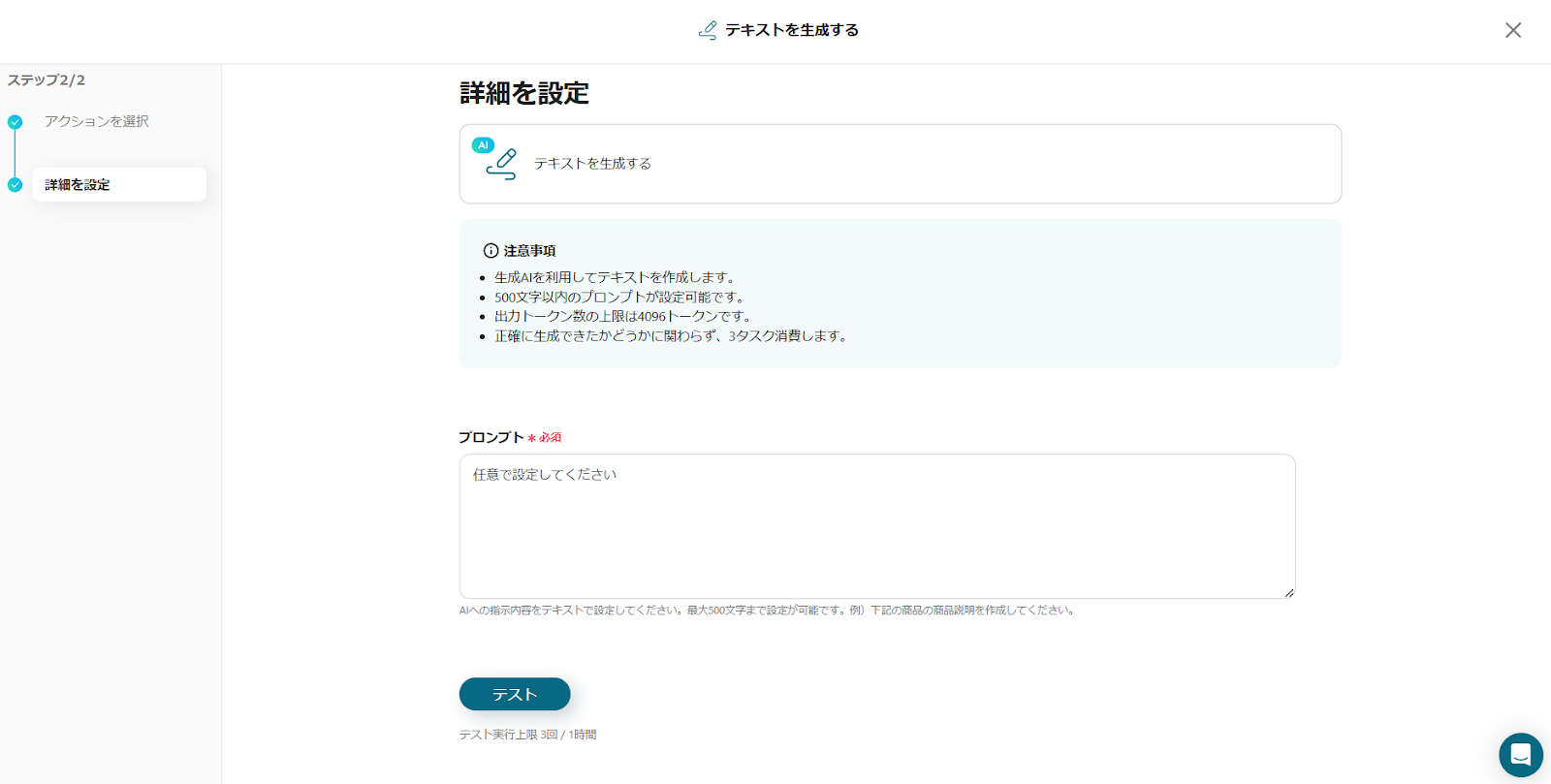Run the テスト button

pyautogui.click(x=515, y=694)
